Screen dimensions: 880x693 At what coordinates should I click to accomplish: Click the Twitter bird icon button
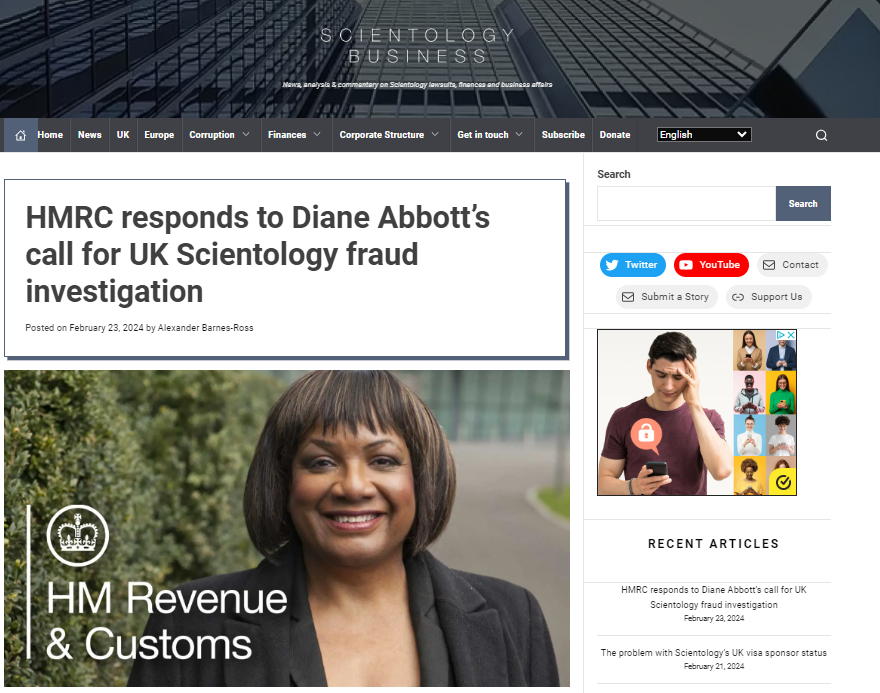point(612,265)
